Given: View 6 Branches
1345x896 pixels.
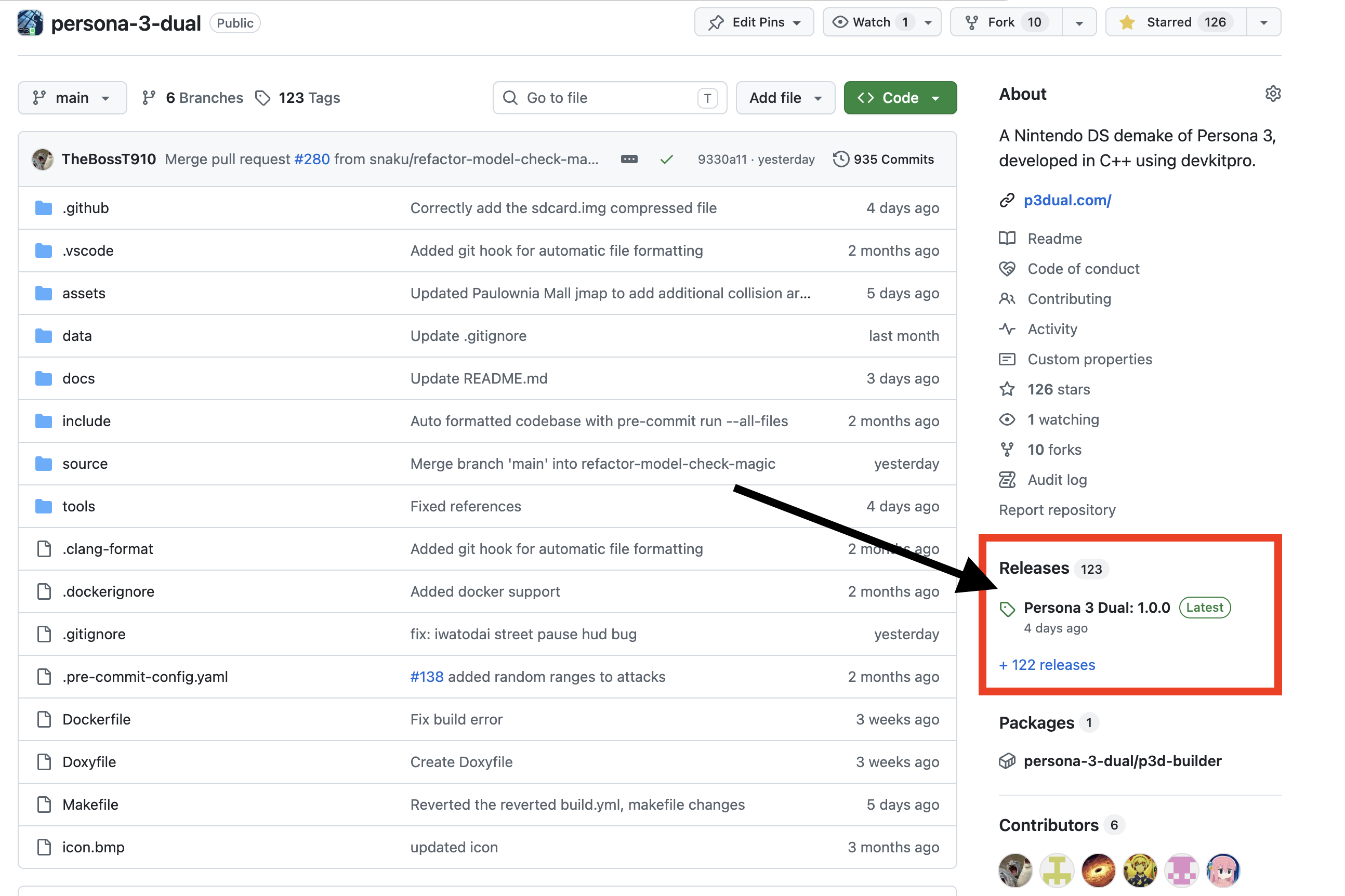Looking at the screenshot, I should [192, 98].
